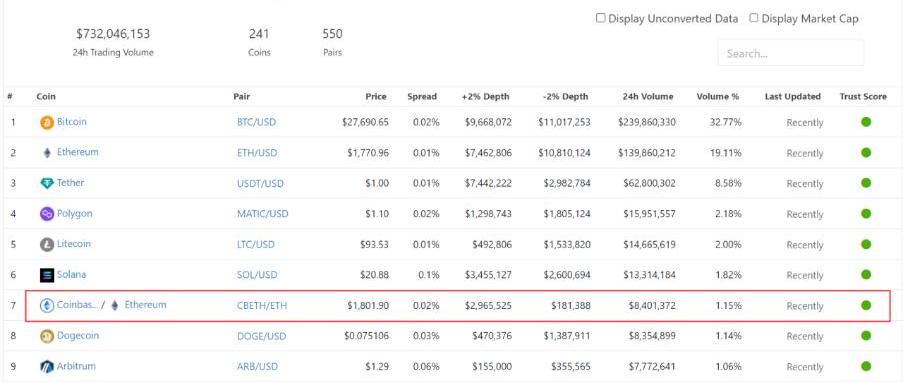This screenshot has width=903, height=382.
Task: Sort by Trust Score column header
Action: pyautogui.click(x=863, y=97)
